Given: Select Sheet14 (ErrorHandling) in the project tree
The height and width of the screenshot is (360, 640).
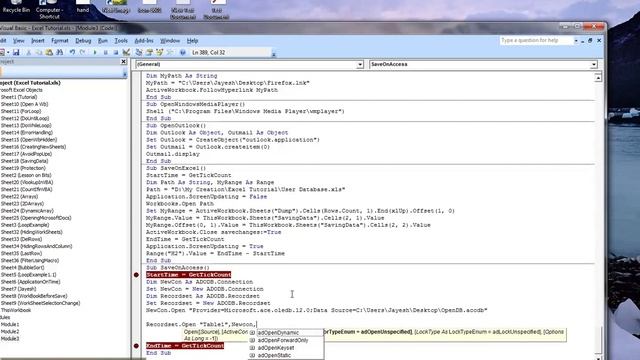Looking at the screenshot, I should click(27, 133).
